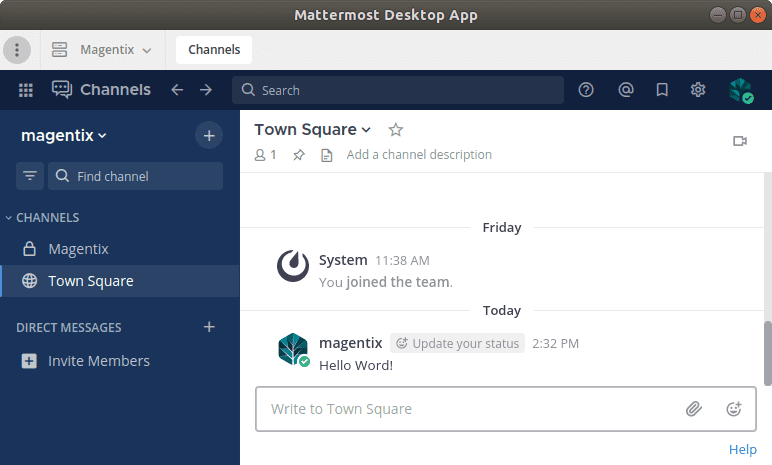Image resolution: width=772 pixels, height=465 pixels.
Task: Click the Help link below composer
Action: coord(742,449)
